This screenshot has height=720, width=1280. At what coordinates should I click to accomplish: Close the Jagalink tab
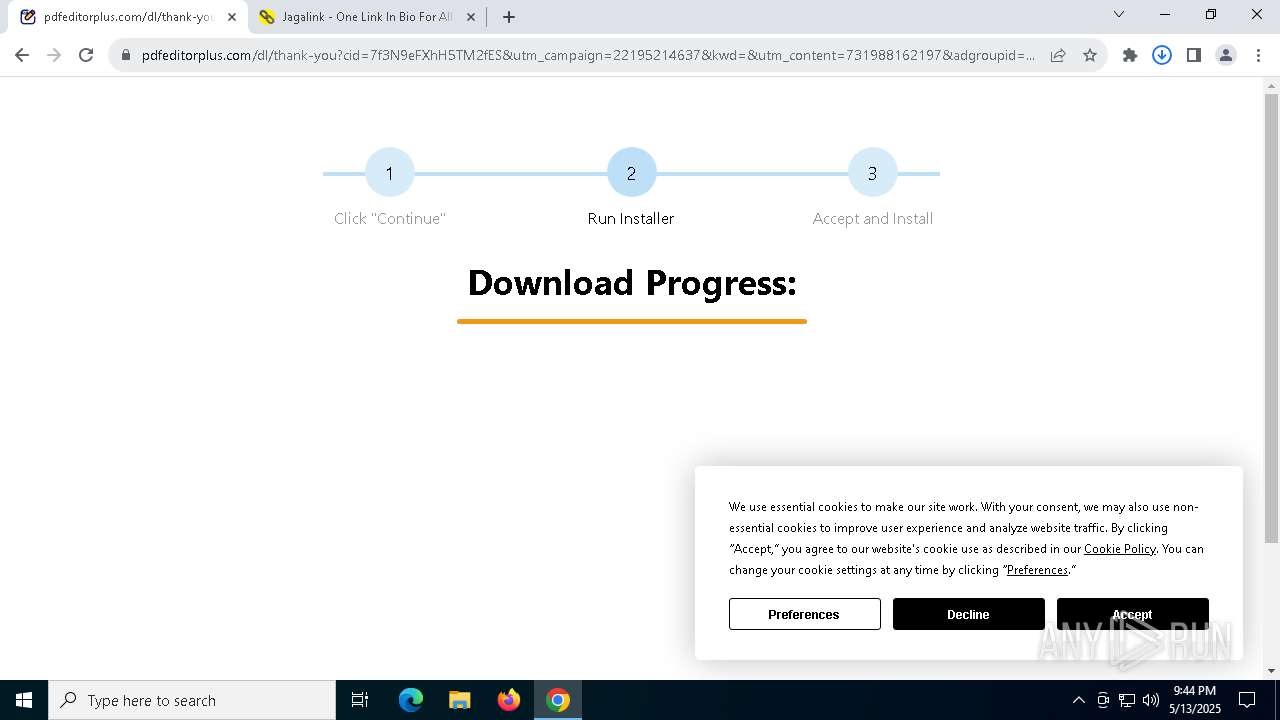tap(471, 17)
